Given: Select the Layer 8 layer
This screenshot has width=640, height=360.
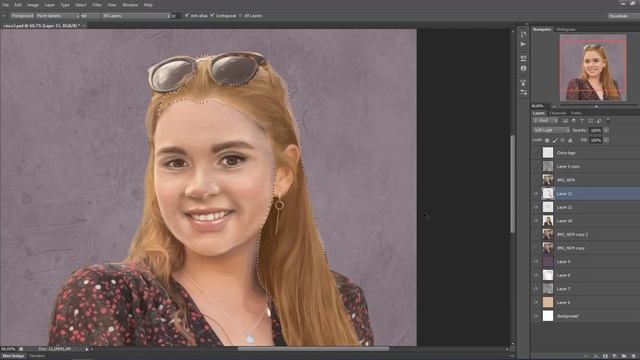Looking at the screenshot, I should [586, 275].
